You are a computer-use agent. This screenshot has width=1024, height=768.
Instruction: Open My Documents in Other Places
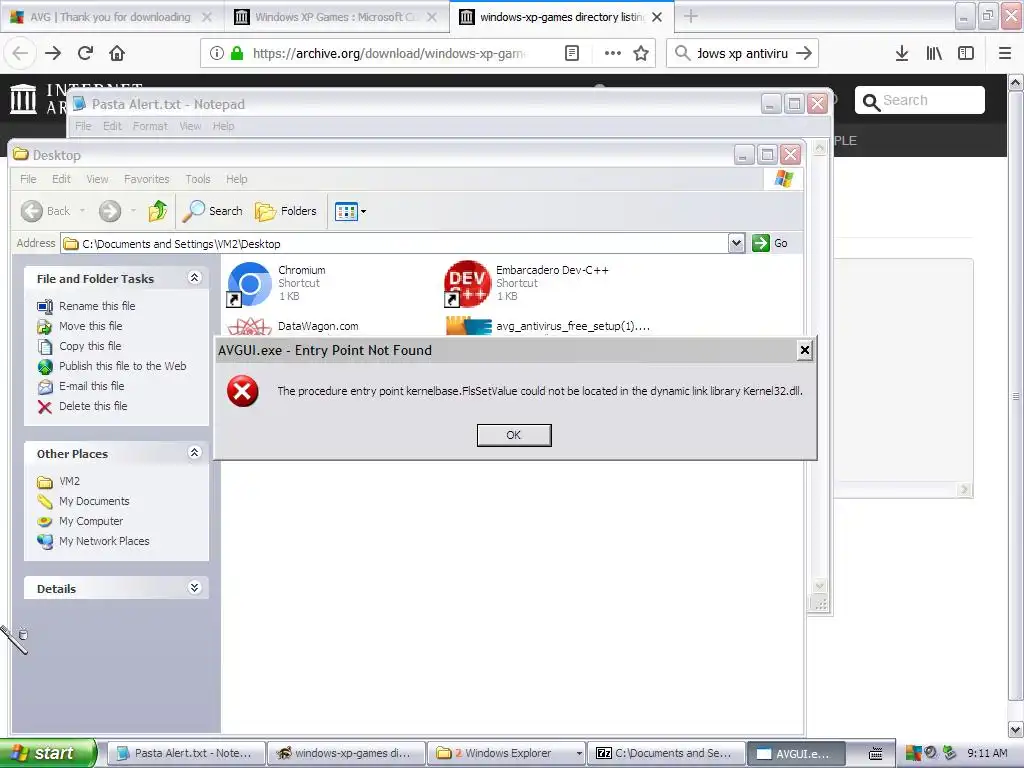(94, 501)
